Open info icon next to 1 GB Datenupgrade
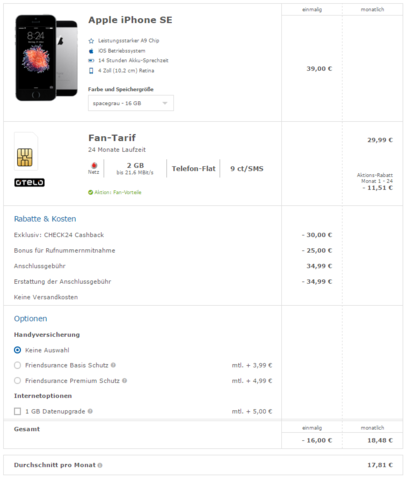This screenshot has width=415, height=480. (x=90, y=411)
